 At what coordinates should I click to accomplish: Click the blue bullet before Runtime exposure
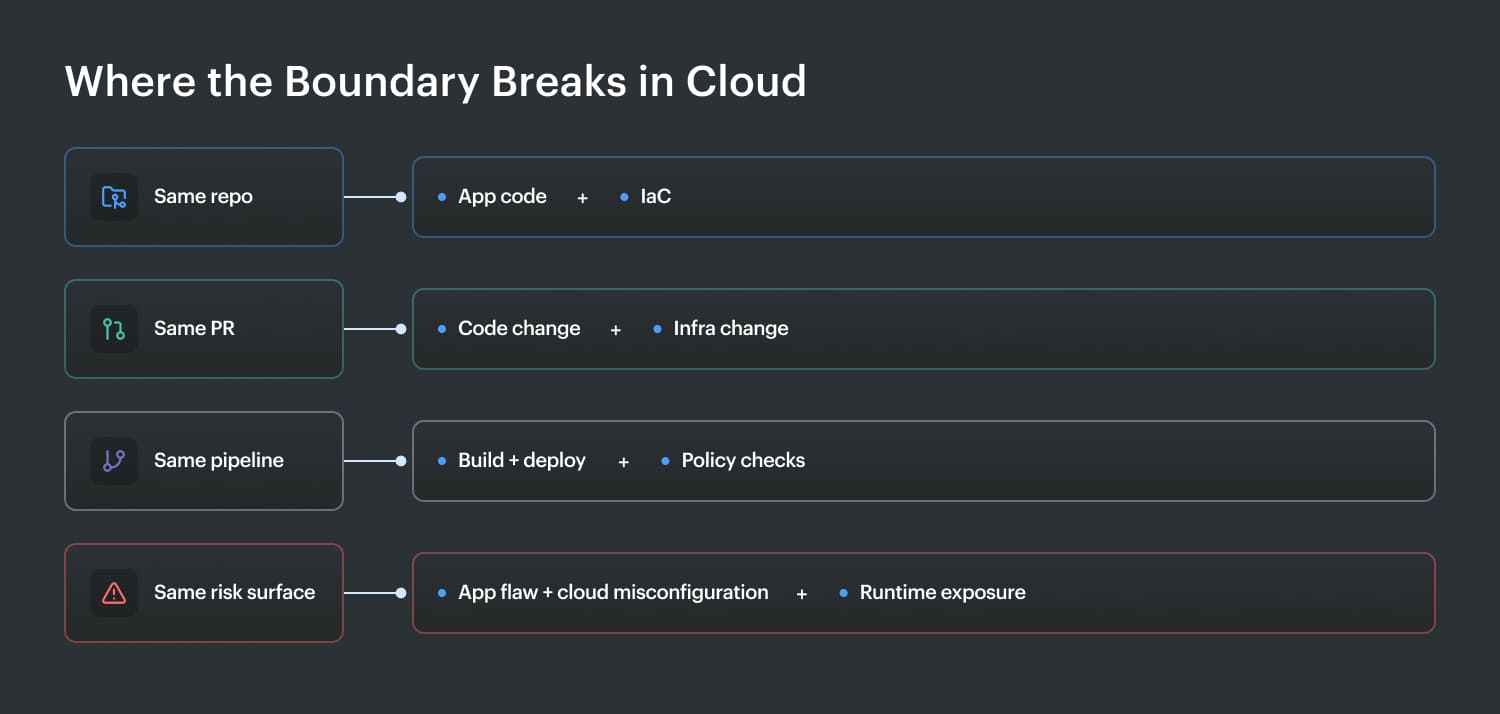pyautogui.click(x=844, y=593)
